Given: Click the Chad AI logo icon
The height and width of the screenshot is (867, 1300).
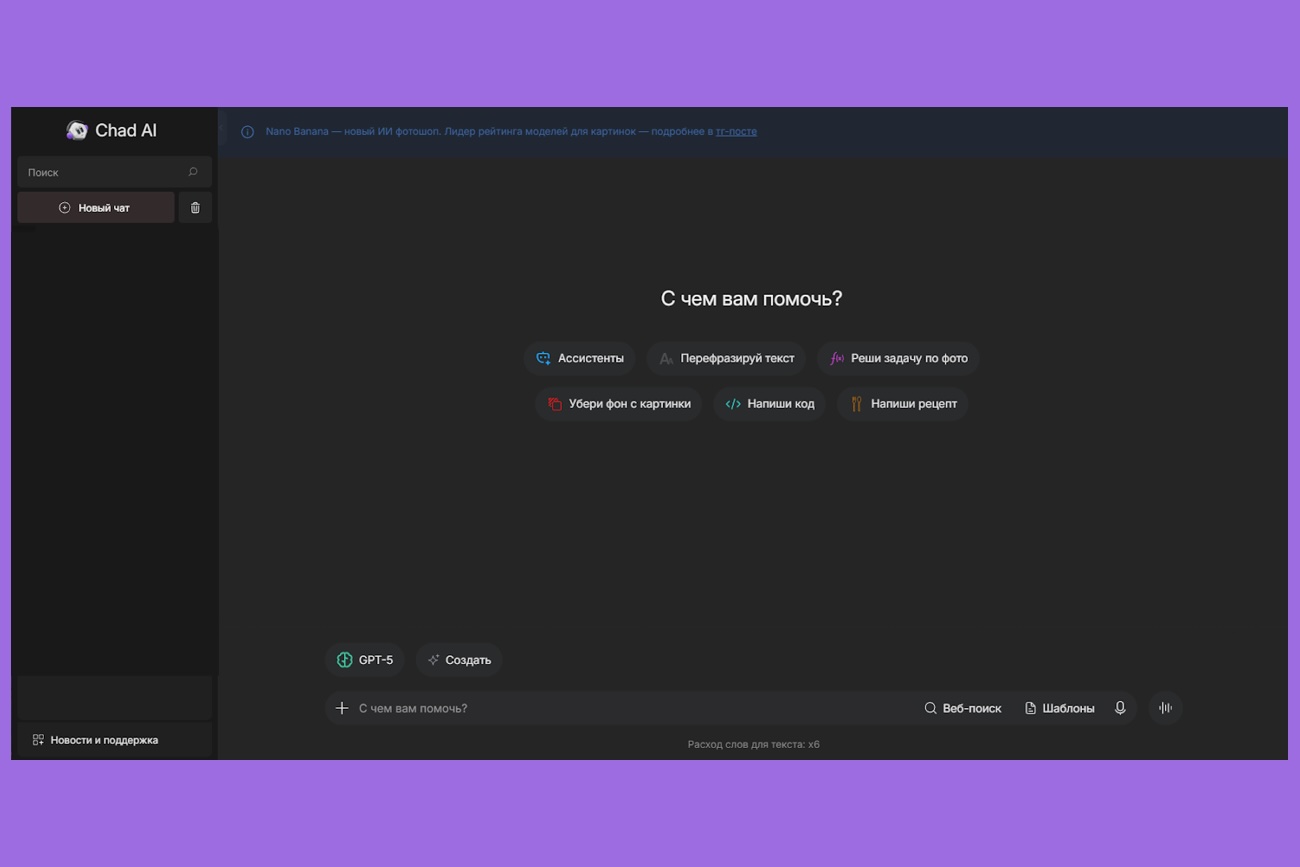Looking at the screenshot, I should click(77, 131).
